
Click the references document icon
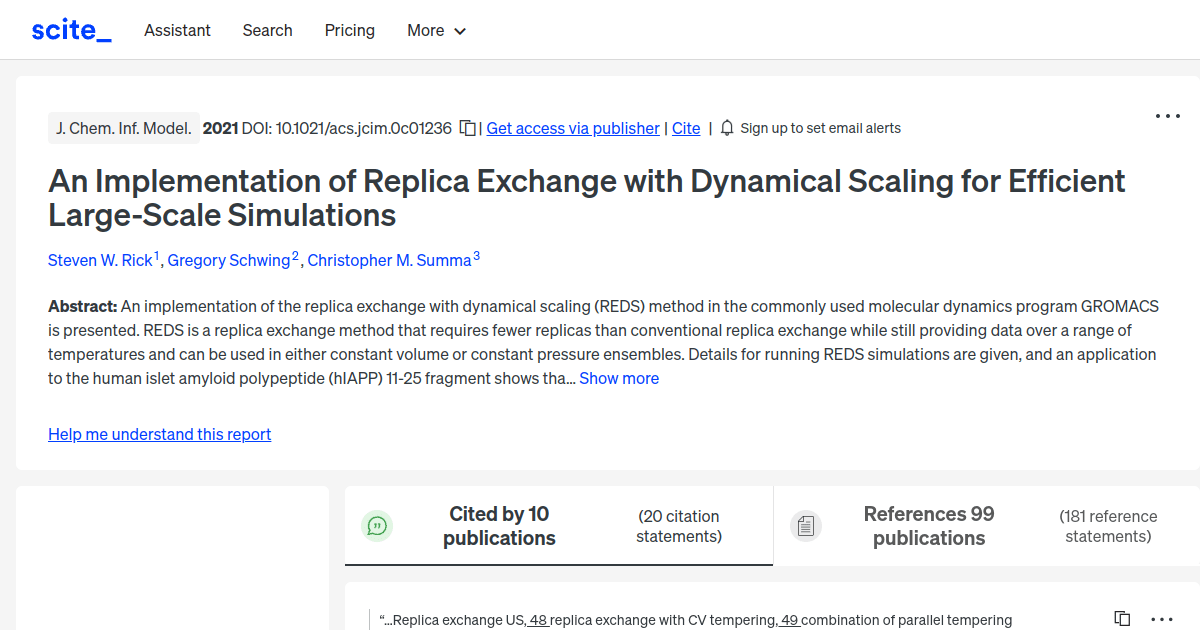pos(806,525)
